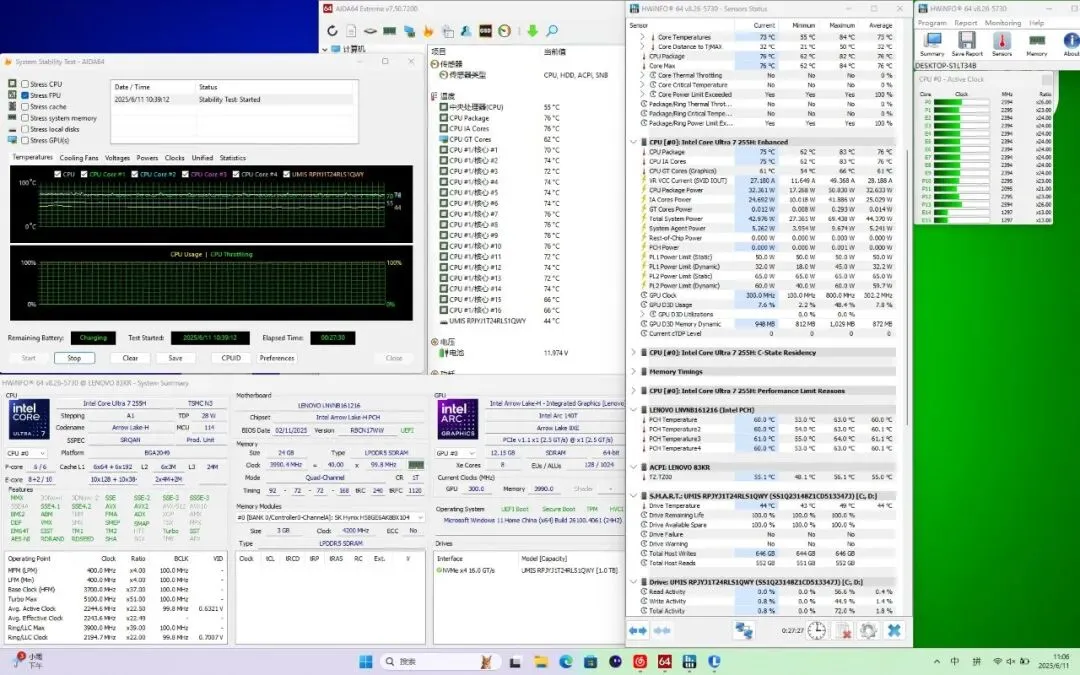Screen dimensions: 1080x675
Task: Expand the Core Temperatures sensor row
Action: point(642,37)
